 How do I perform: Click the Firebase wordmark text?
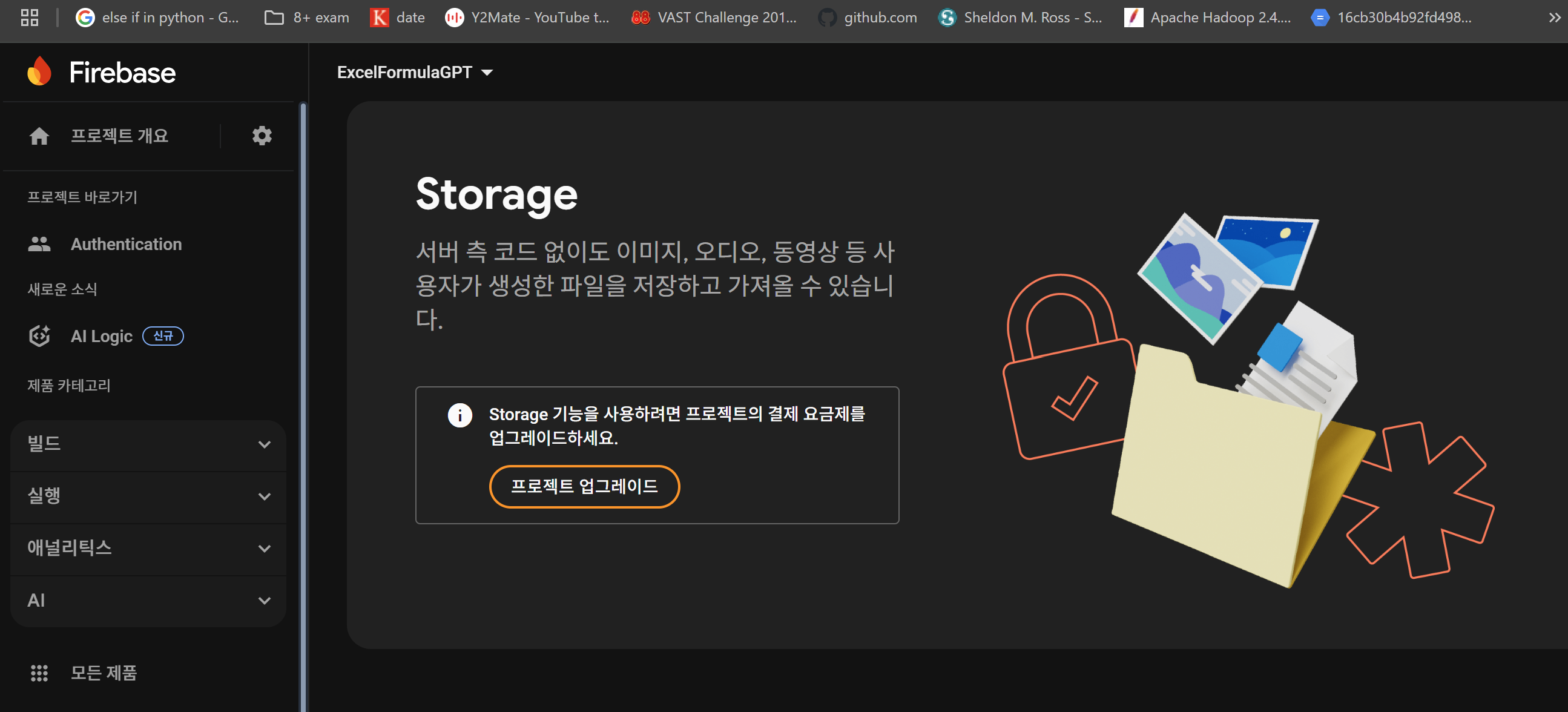122,73
